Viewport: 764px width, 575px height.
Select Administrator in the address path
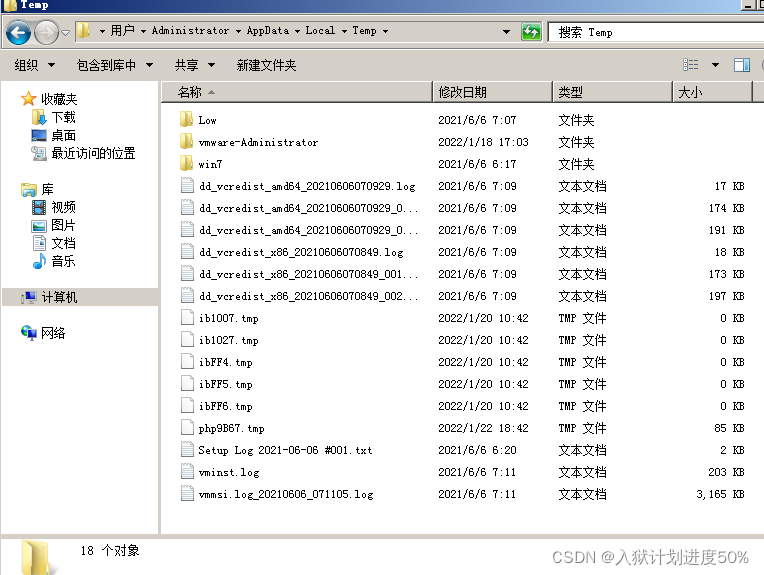(190, 31)
